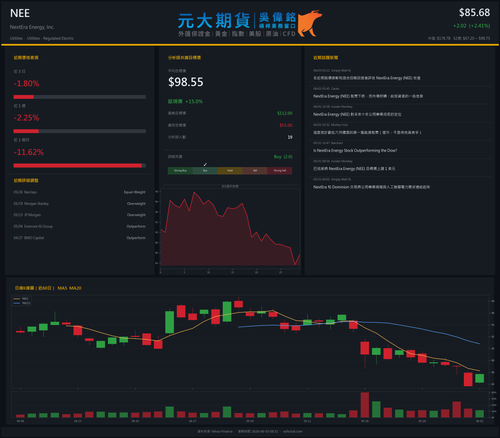Click the high target value $112.00
The width and height of the screenshot is (500, 438).
pyautogui.click(x=285, y=113)
